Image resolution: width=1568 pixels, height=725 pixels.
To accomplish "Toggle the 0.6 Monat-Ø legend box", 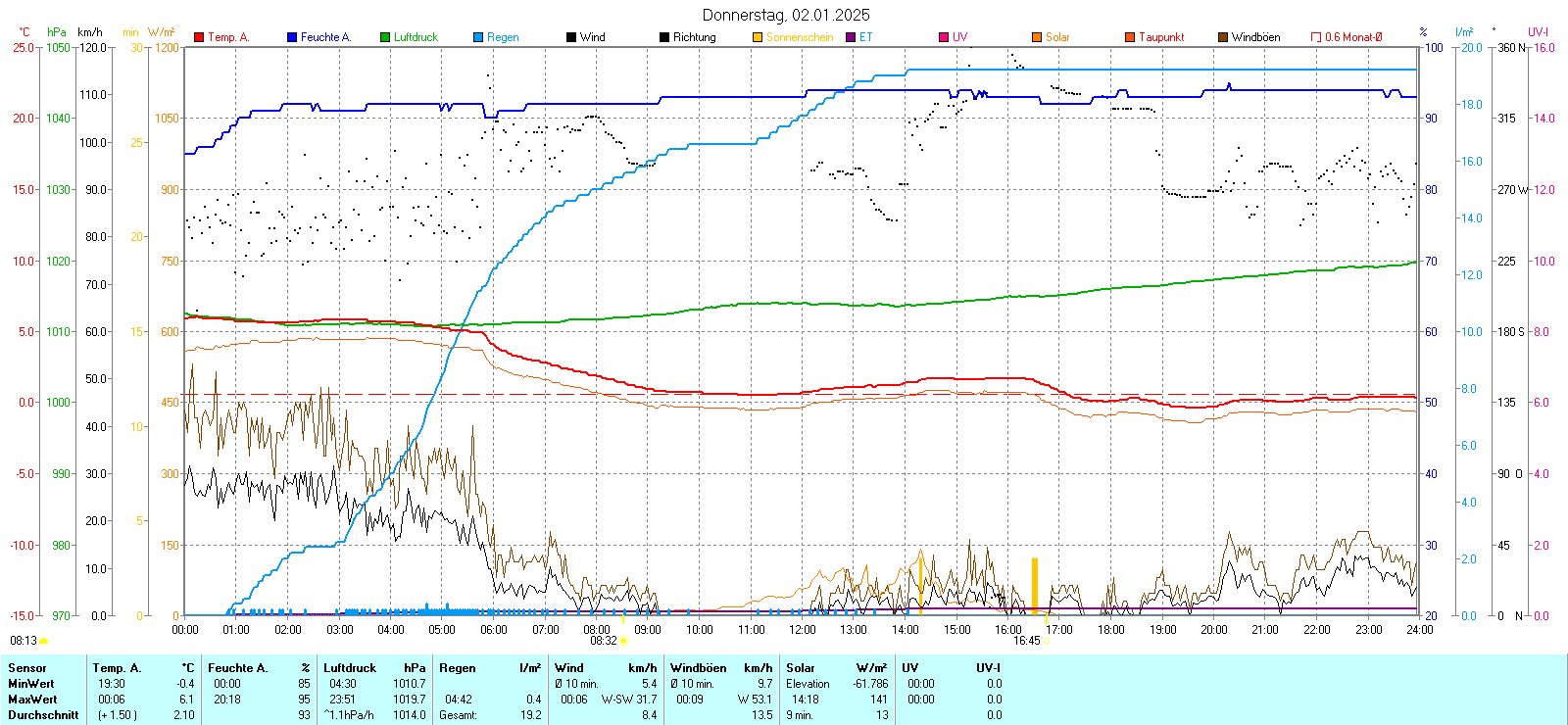I will tap(1316, 37).
